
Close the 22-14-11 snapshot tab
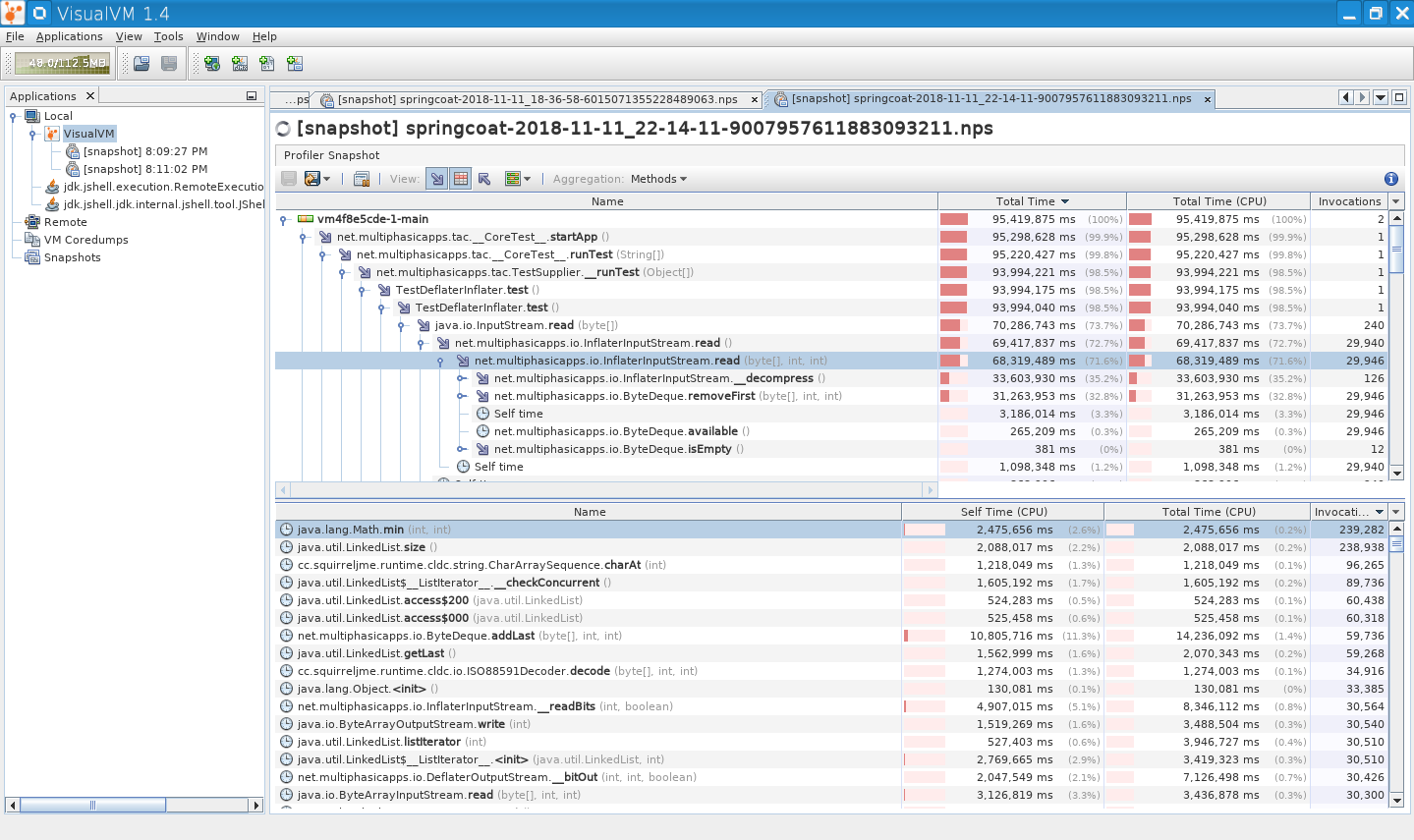[1208, 99]
